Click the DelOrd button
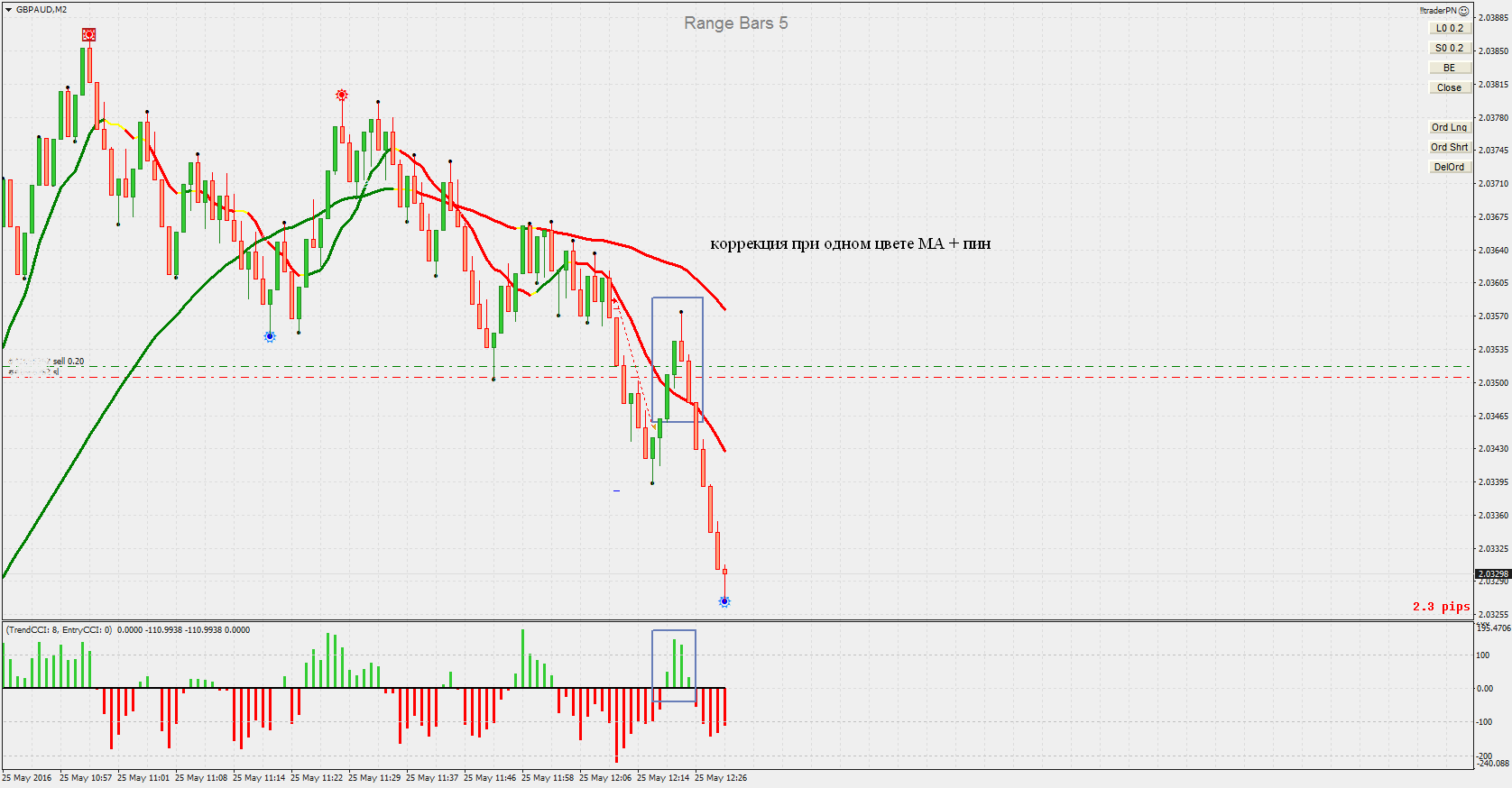The height and width of the screenshot is (788, 1512). tap(1450, 167)
